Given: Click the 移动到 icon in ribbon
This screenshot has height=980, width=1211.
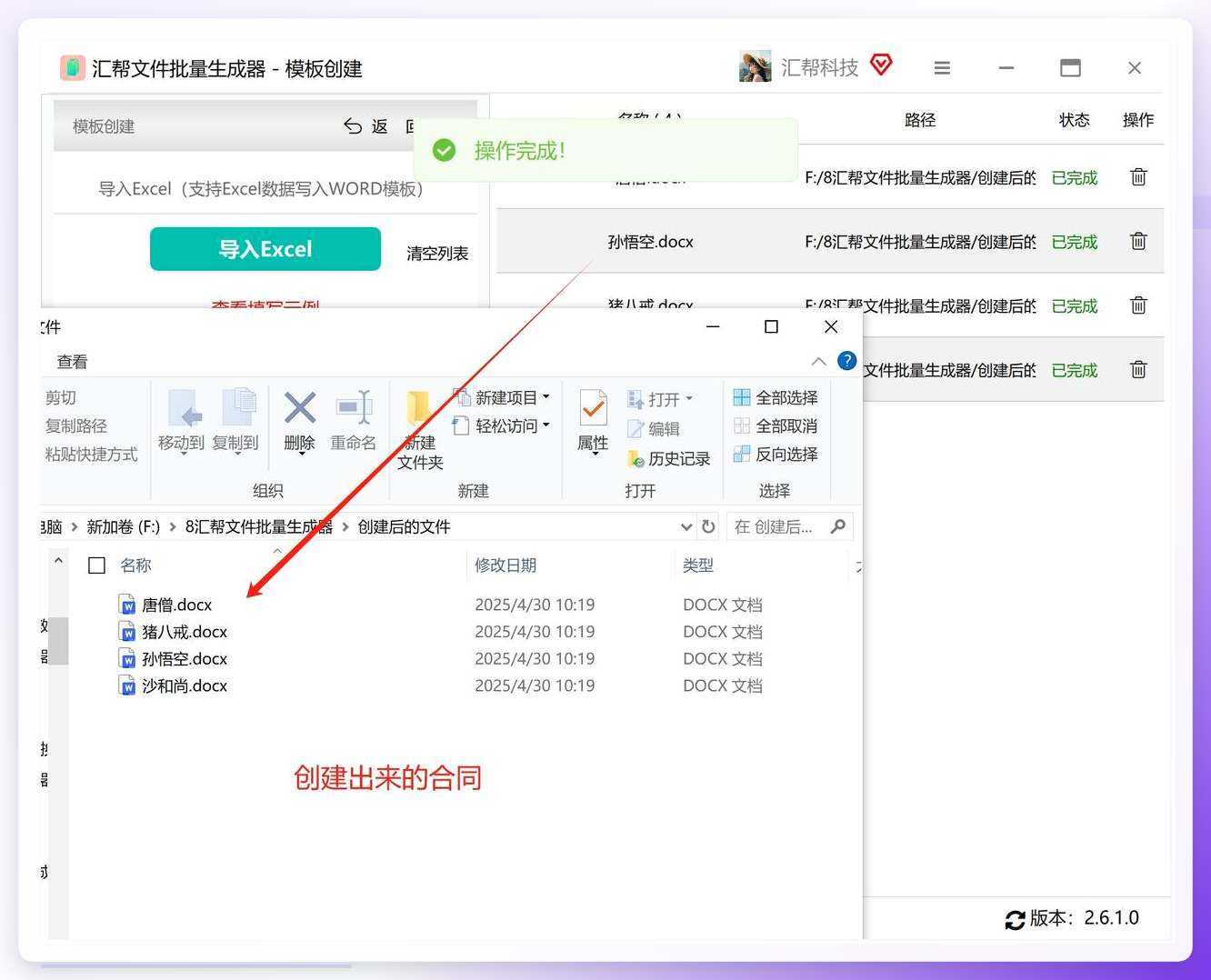Looking at the screenshot, I should (185, 408).
